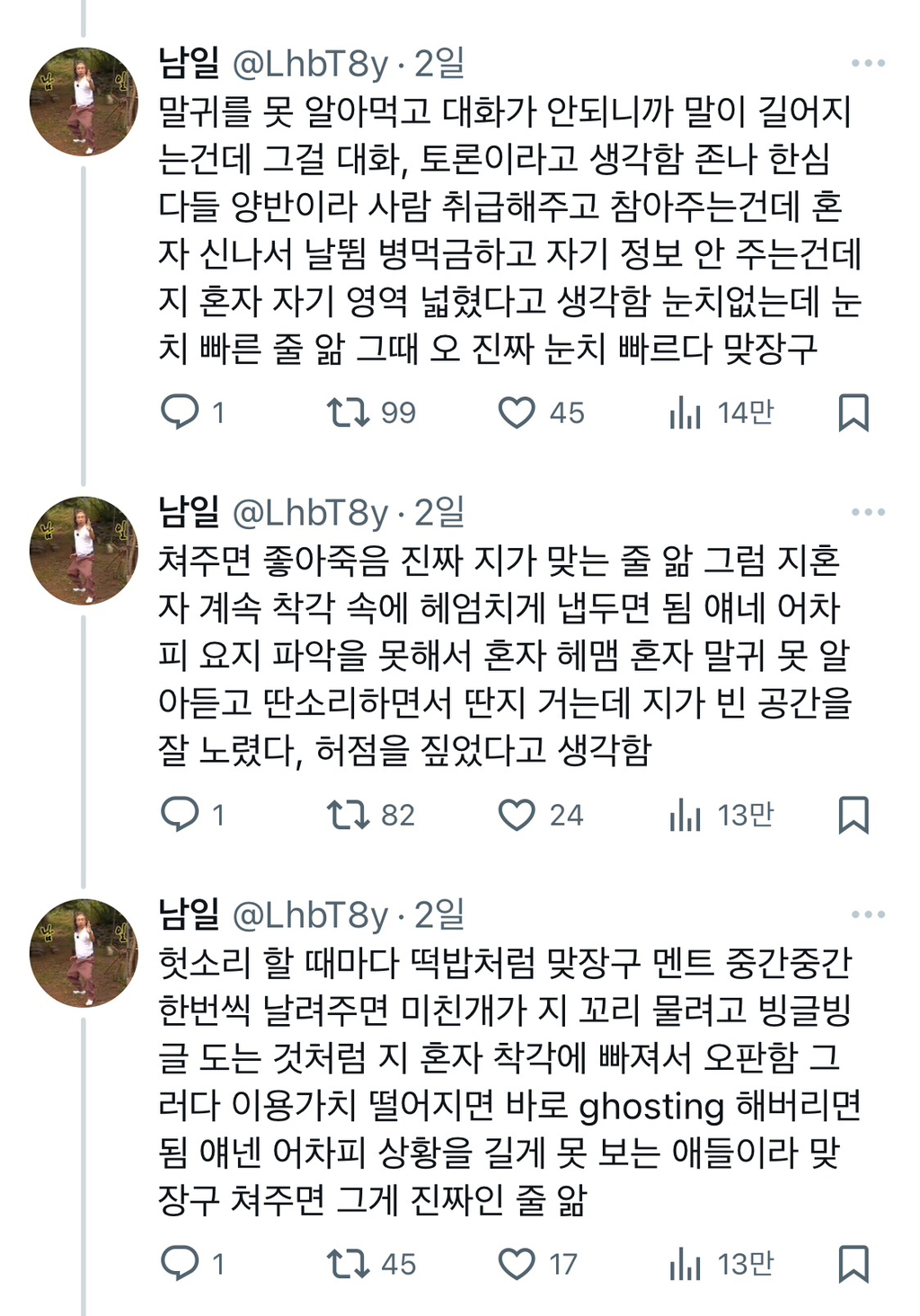920x1316 pixels.
Task: Retweet the post with 82 retweets
Action: pos(348,815)
